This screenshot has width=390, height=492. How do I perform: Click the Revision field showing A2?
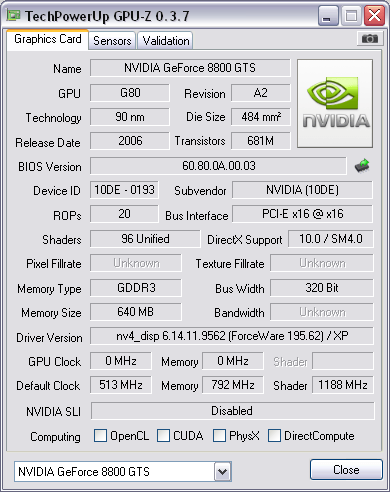tap(261, 93)
